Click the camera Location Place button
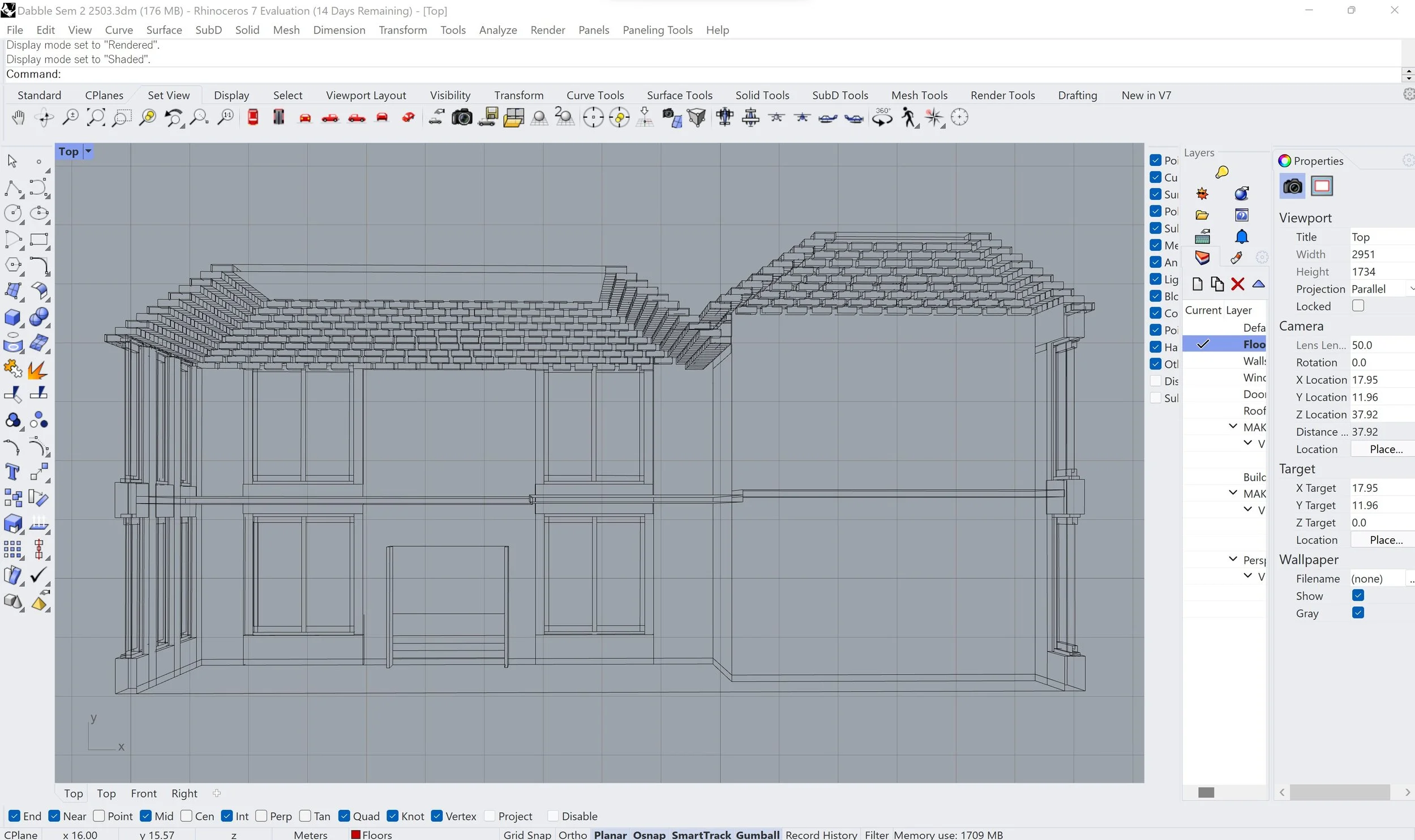This screenshot has height=840, width=1415. [x=1385, y=449]
